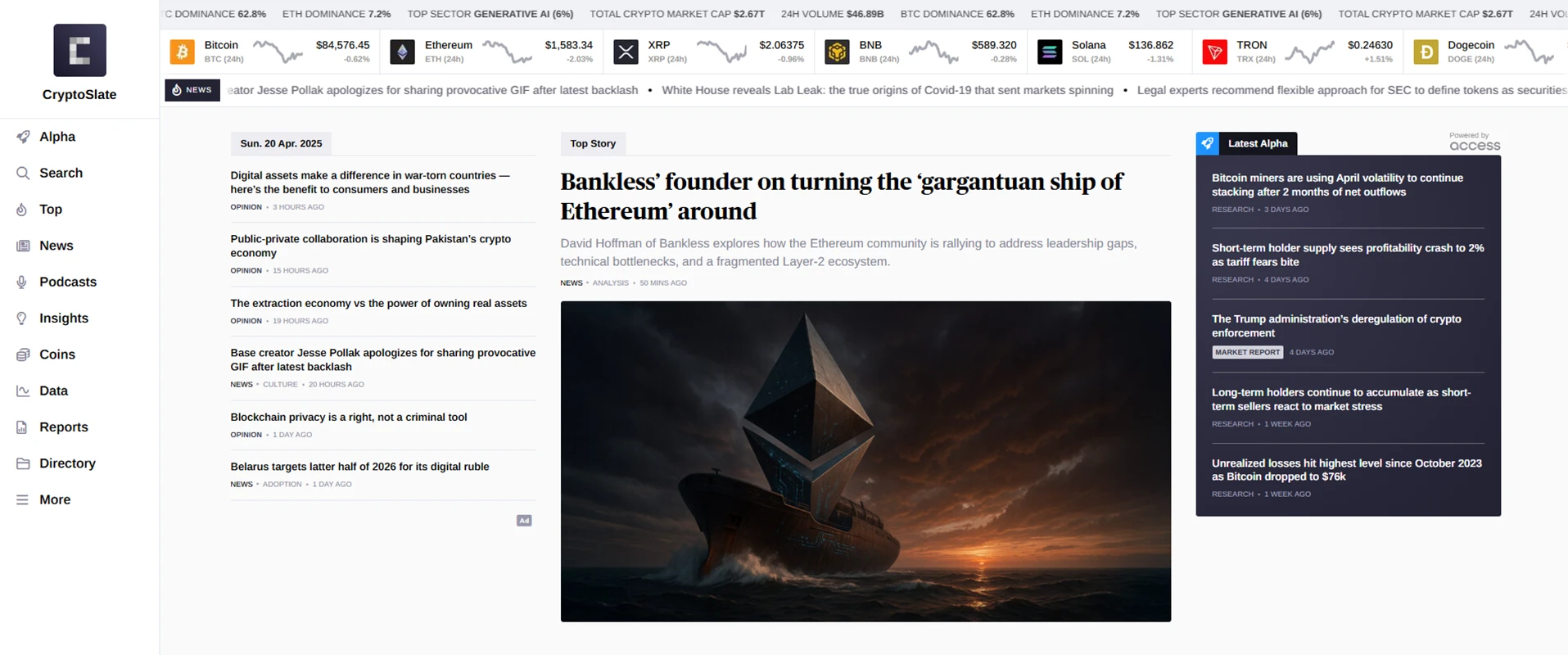The image size is (1568, 655).
Task: Go to the Insights section
Action: pyautogui.click(x=64, y=318)
